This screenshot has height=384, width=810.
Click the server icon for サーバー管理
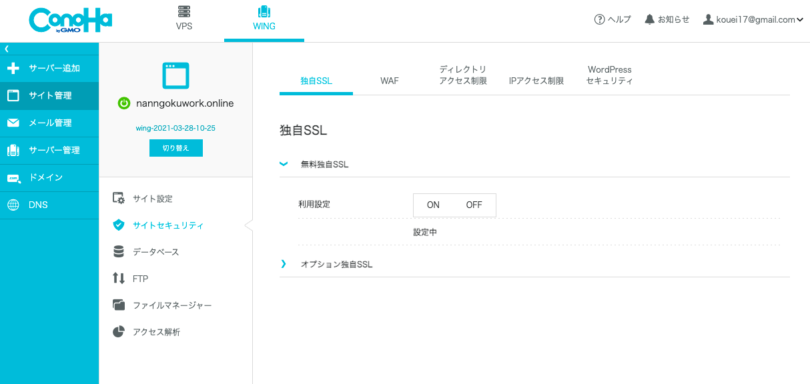(x=13, y=151)
